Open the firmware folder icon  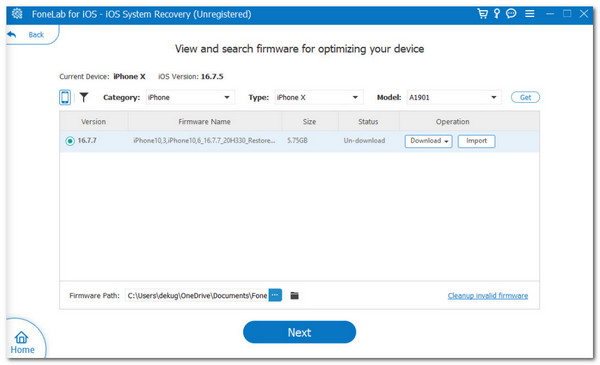[x=294, y=295]
